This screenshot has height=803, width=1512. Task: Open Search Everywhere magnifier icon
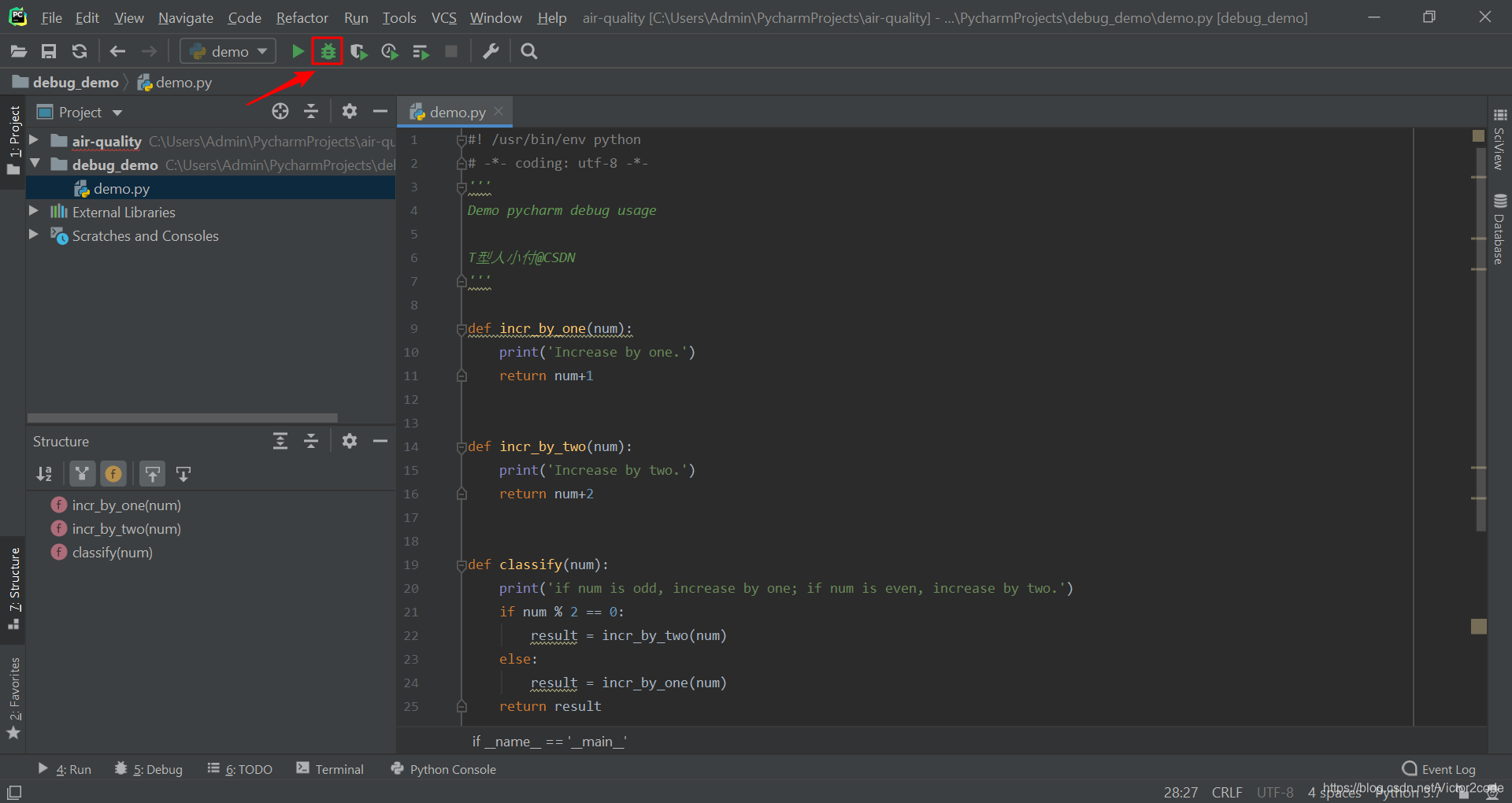(x=529, y=52)
